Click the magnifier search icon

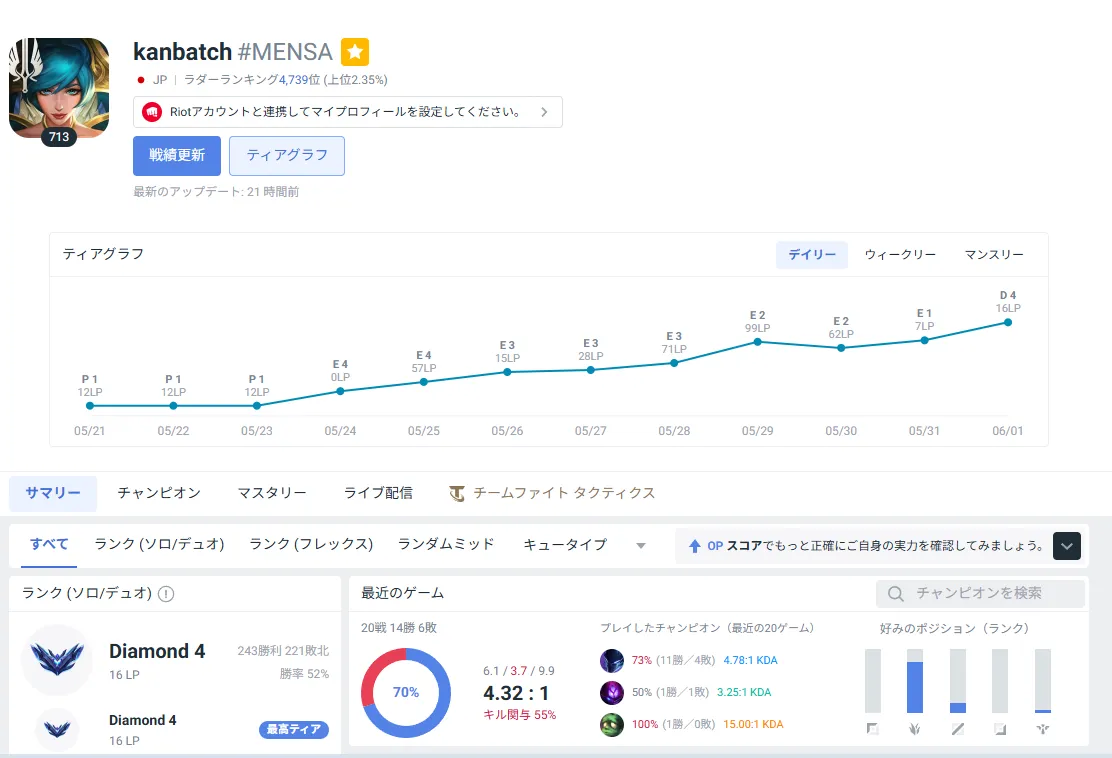tap(896, 593)
